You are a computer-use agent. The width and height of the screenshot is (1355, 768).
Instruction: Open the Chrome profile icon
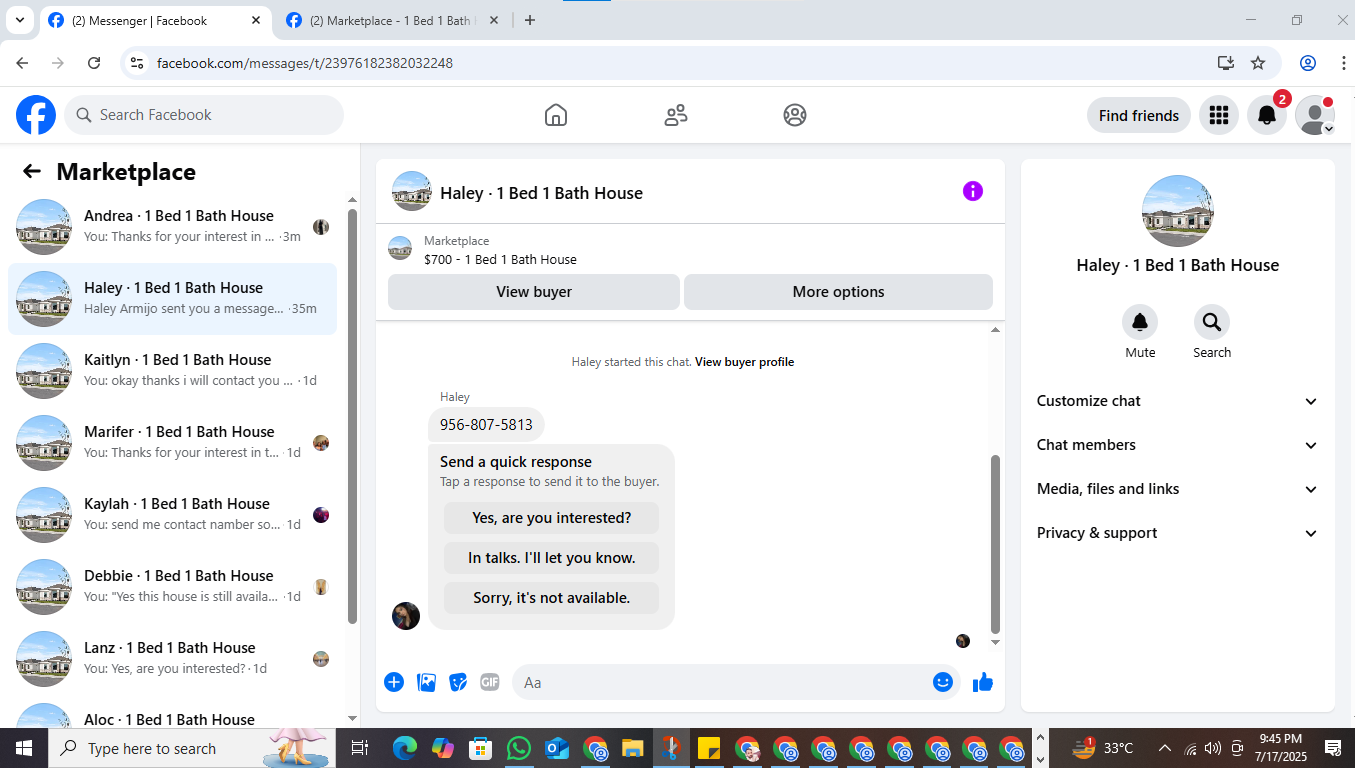tap(1308, 63)
